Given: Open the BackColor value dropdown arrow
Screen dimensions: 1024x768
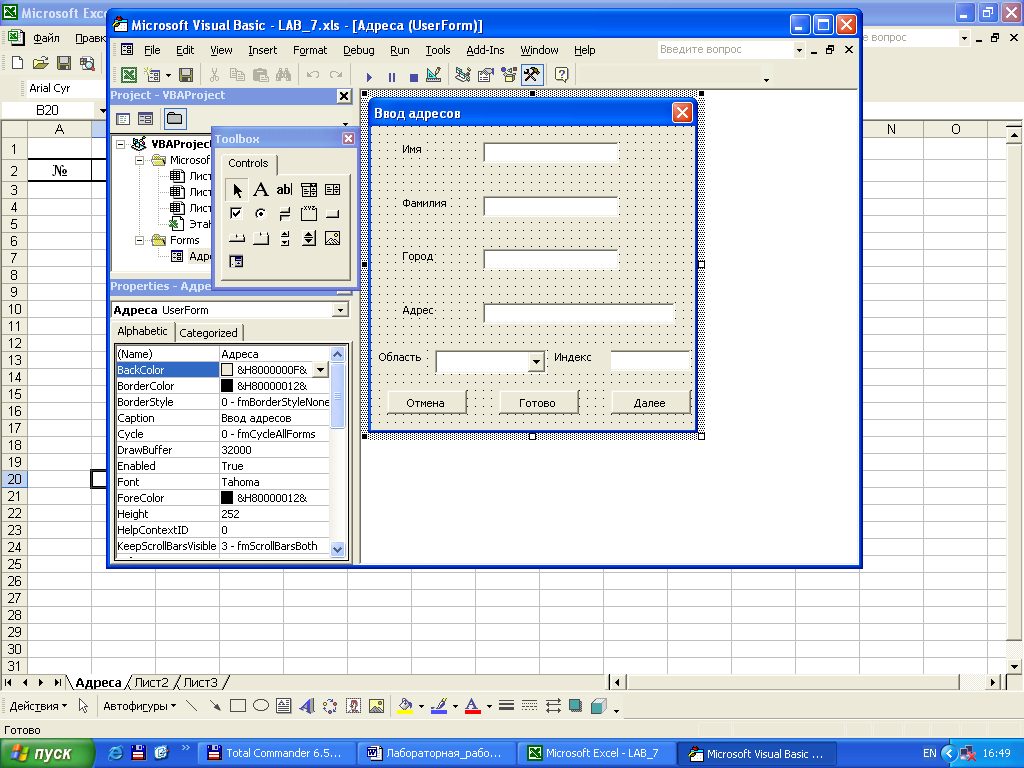Looking at the screenshot, I should coord(320,370).
